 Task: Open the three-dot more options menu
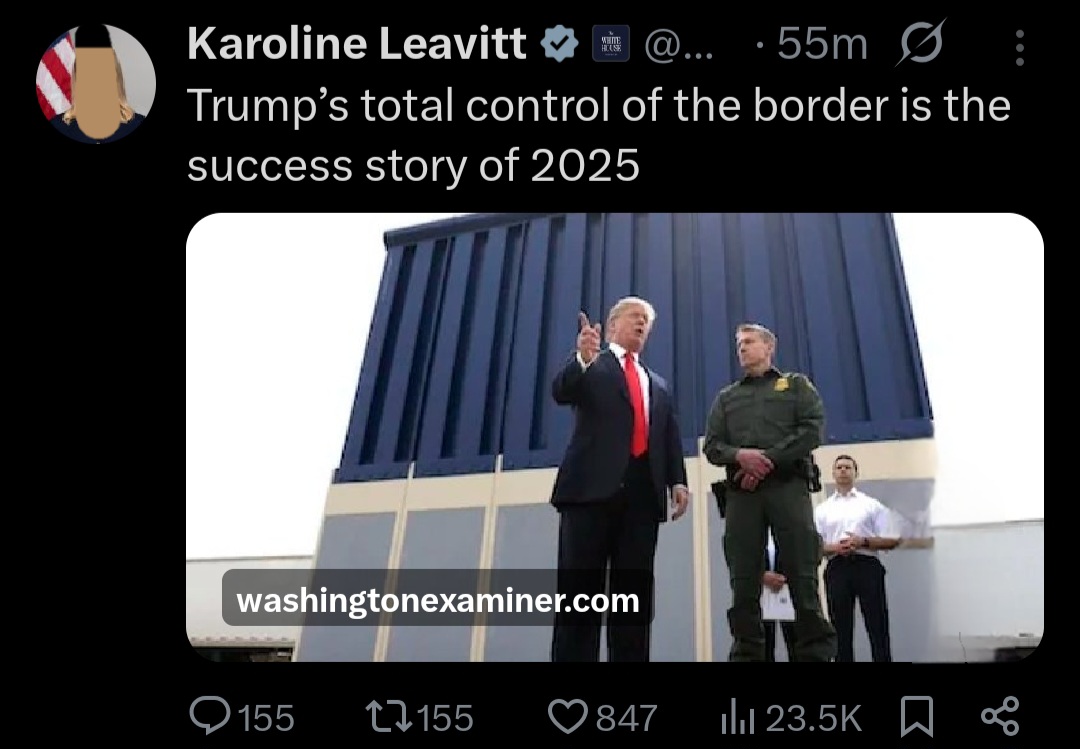(x=1020, y=47)
